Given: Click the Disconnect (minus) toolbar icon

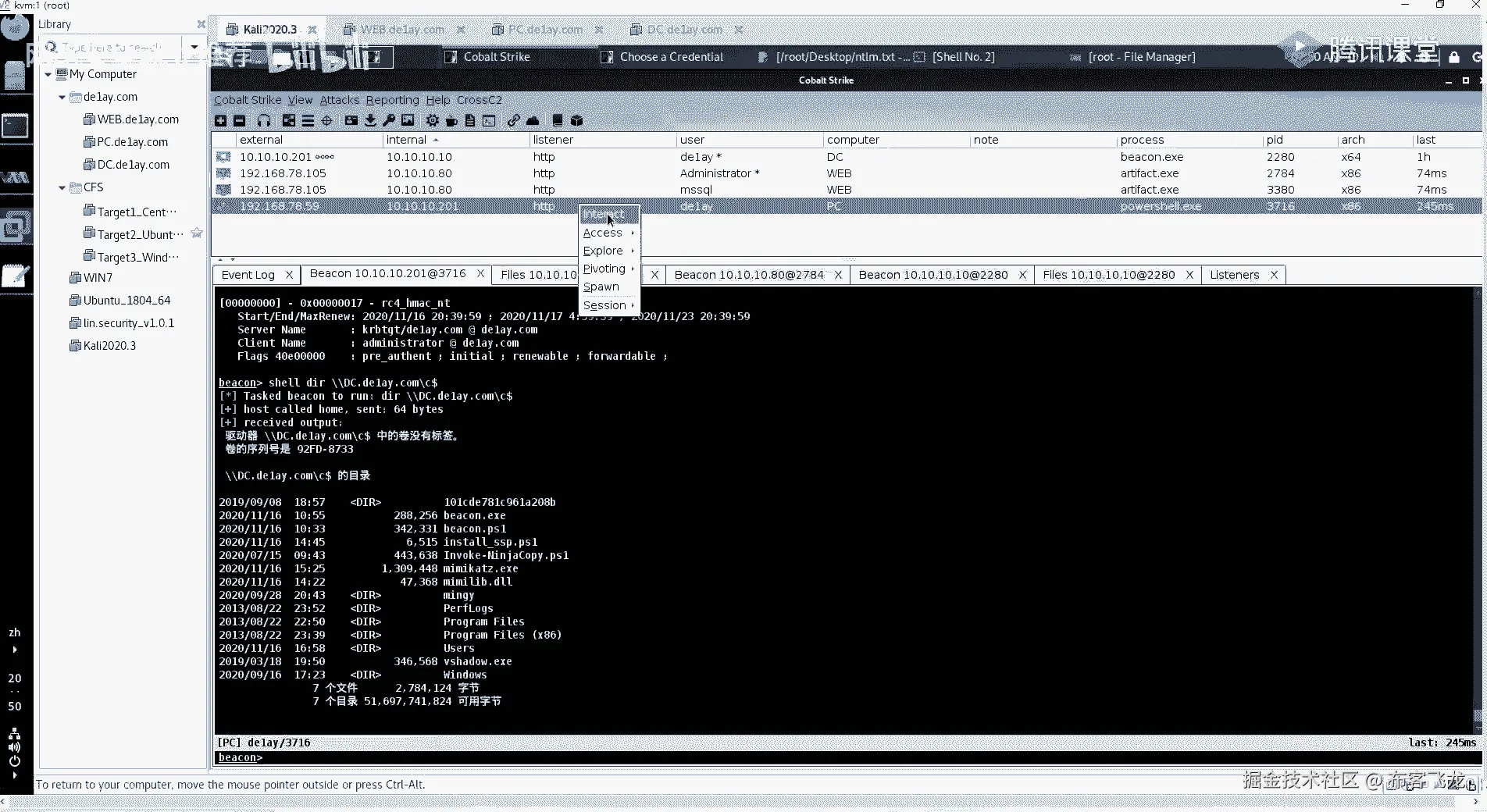Looking at the screenshot, I should 240,120.
